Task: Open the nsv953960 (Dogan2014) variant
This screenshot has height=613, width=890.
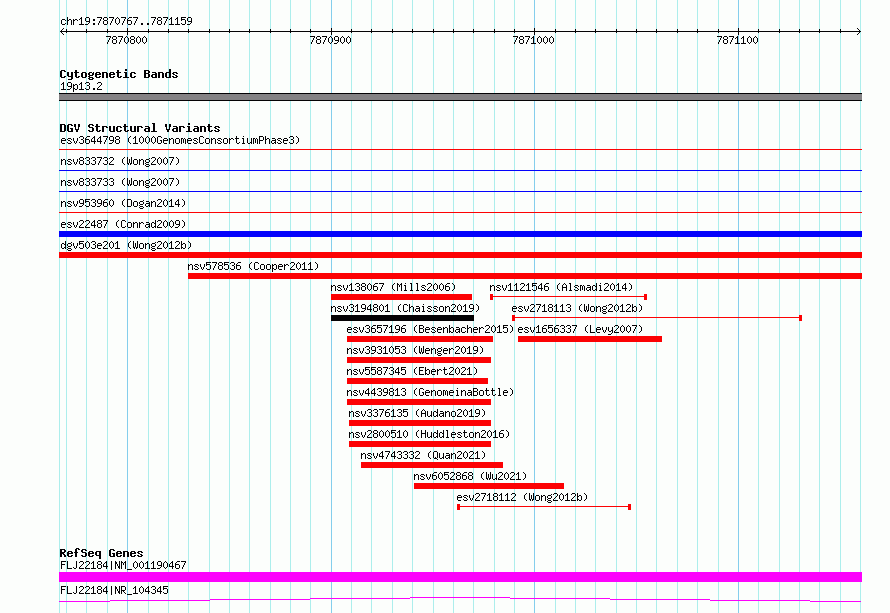Action: click(123, 203)
